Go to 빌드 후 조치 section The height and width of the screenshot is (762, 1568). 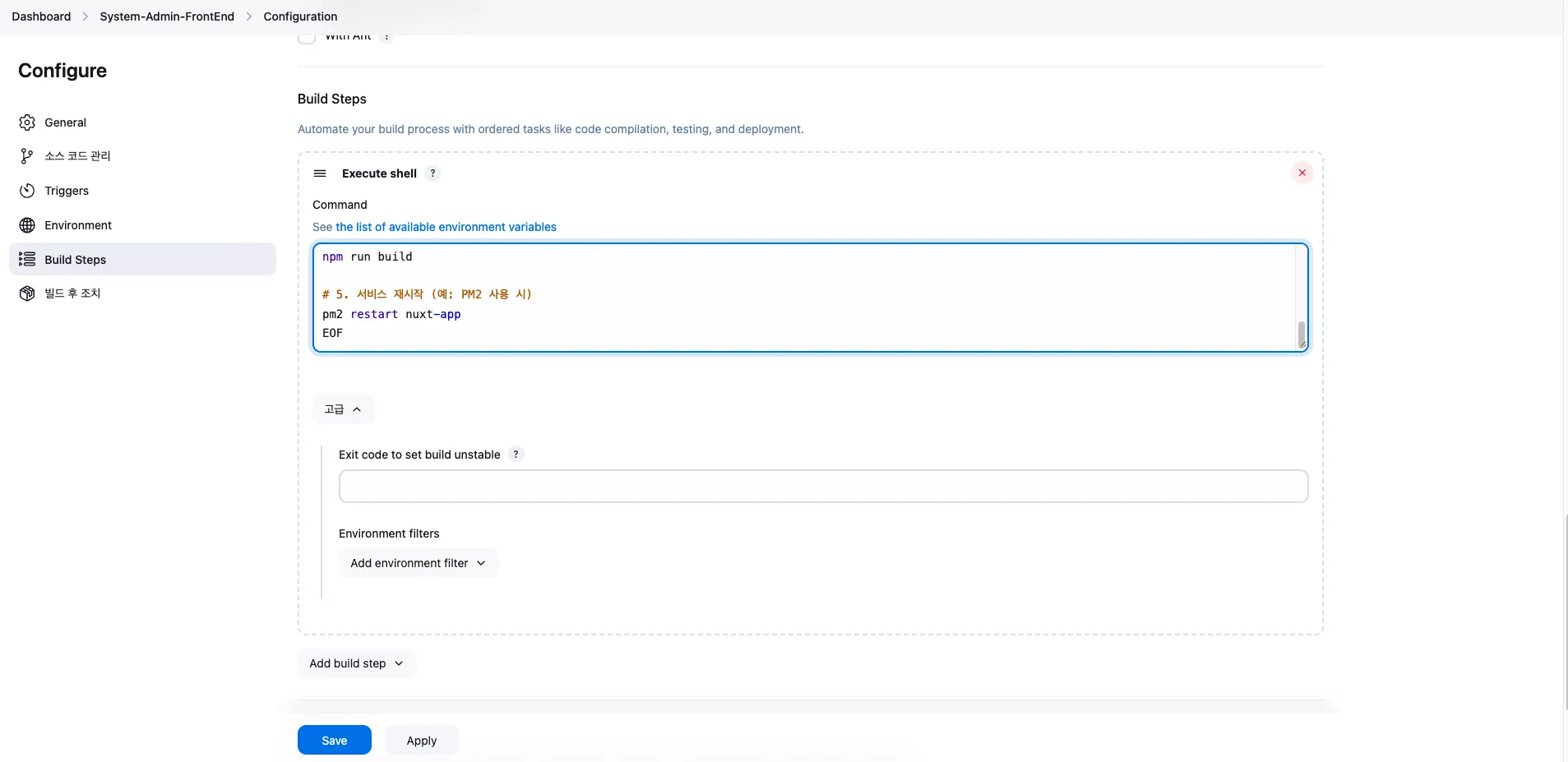(x=142, y=293)
